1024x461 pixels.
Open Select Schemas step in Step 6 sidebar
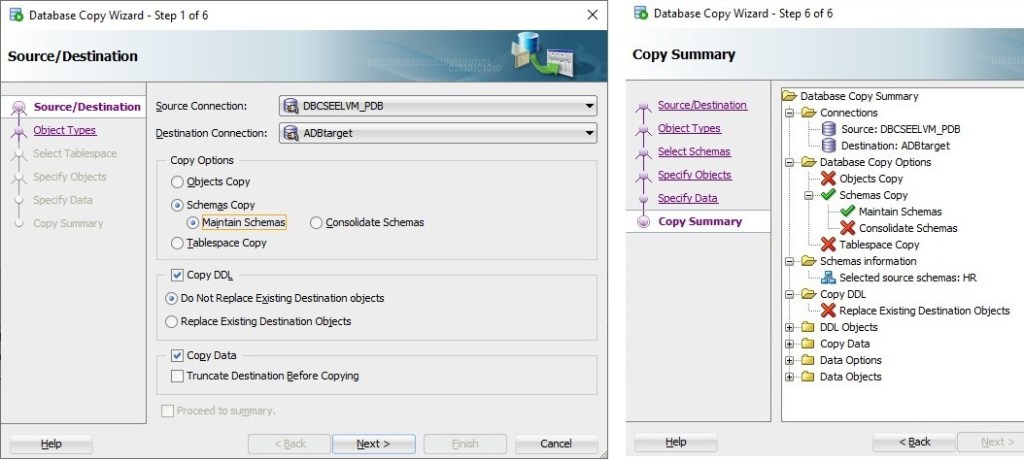point(694,151)
